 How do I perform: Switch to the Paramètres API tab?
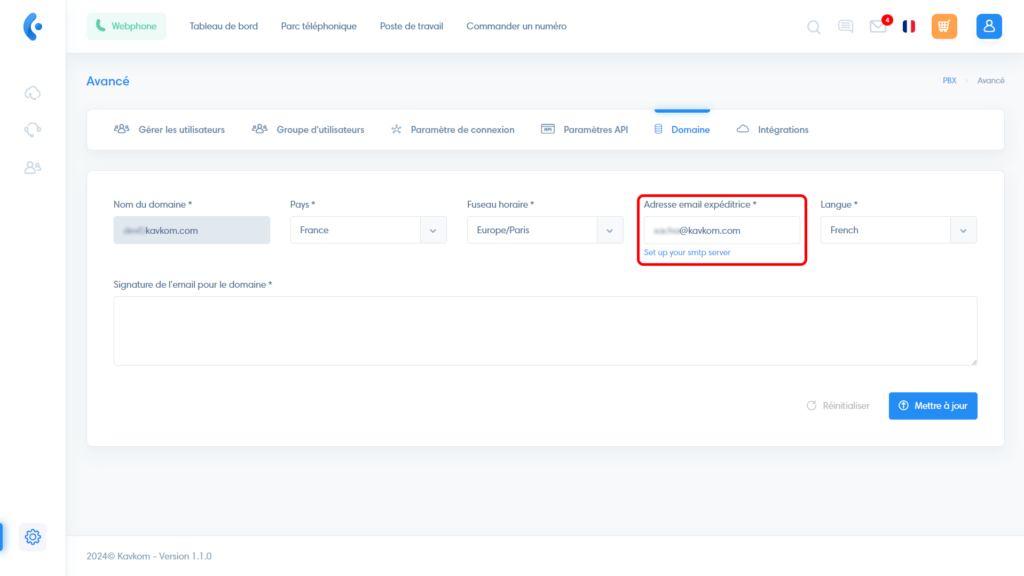point(584,129)
